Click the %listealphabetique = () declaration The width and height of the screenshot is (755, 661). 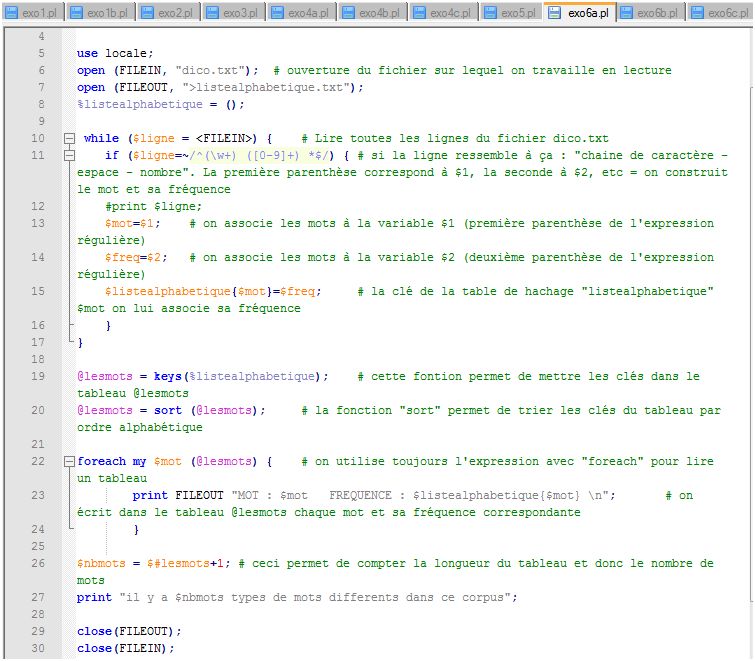pos(160,104)
